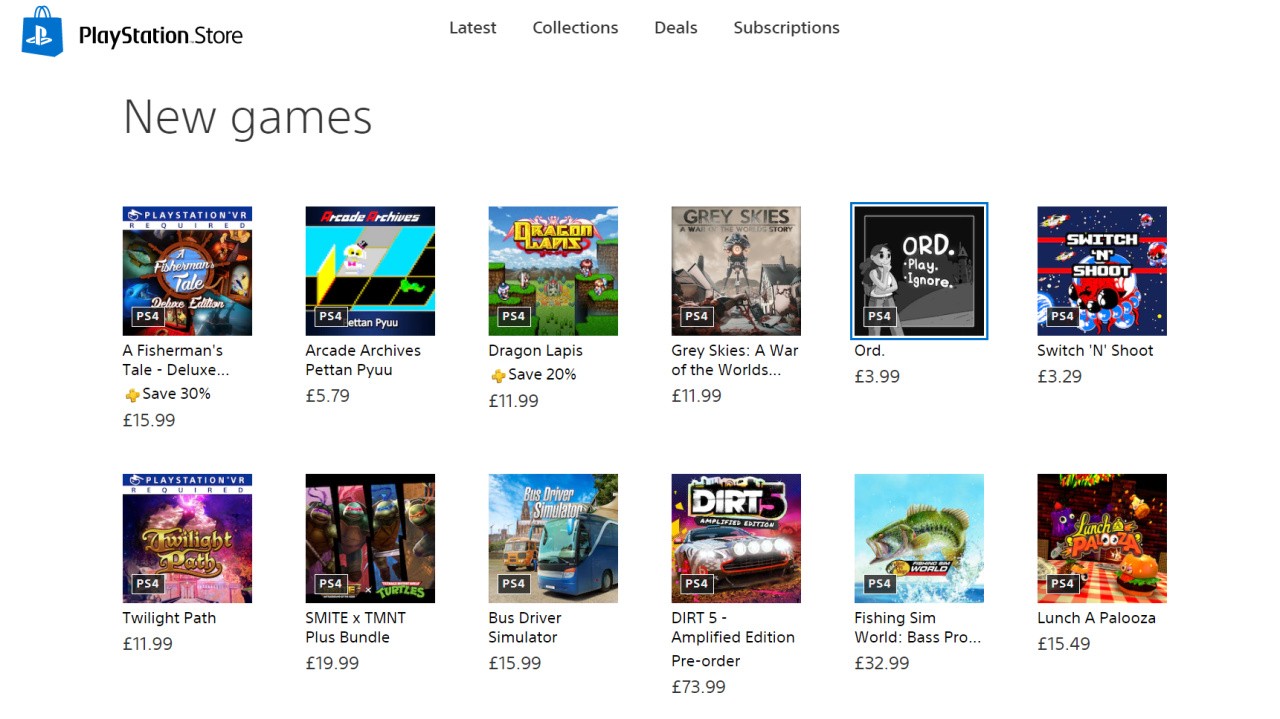Open the Latest section
The height and width of the screenshot is (719, 1280).
(472, 27)
